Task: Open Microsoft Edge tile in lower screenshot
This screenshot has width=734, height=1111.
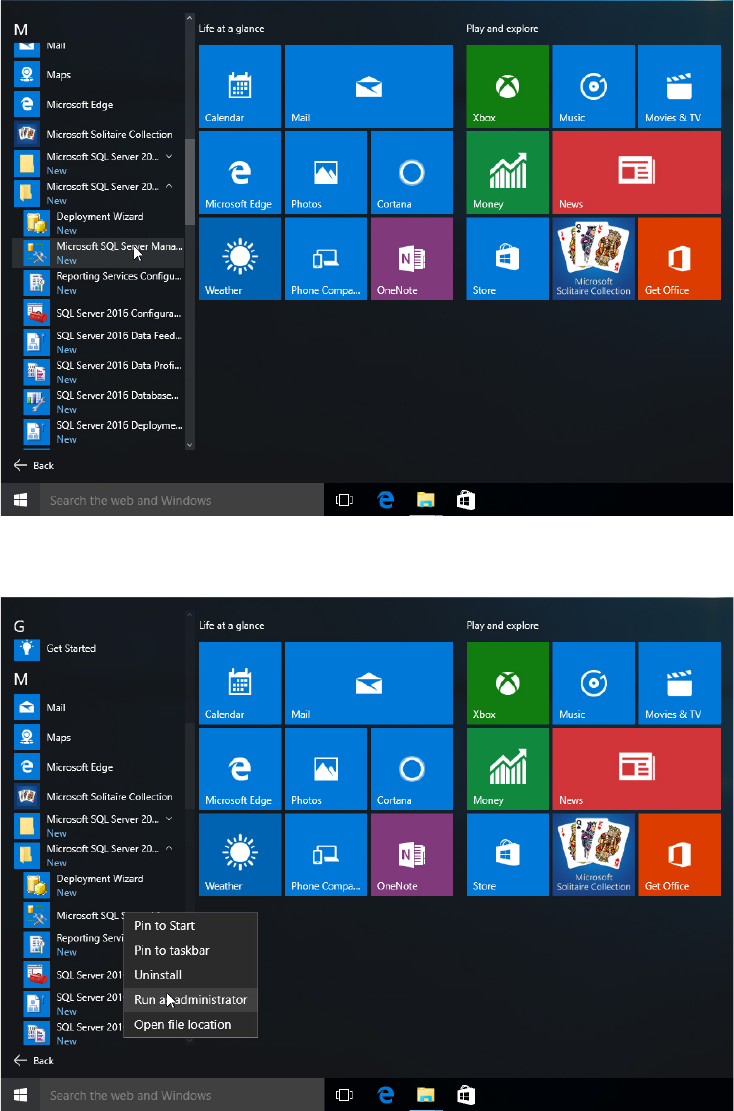Action: [x=239, y=769]
